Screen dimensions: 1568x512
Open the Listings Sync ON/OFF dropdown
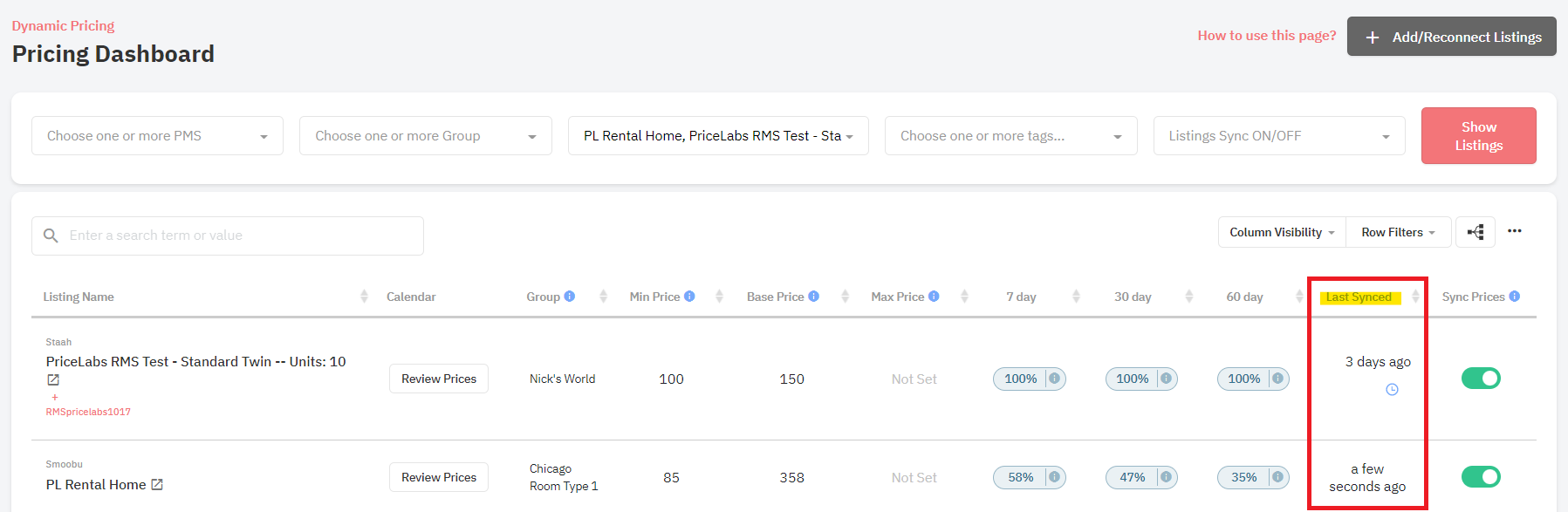pos(1279,136)
